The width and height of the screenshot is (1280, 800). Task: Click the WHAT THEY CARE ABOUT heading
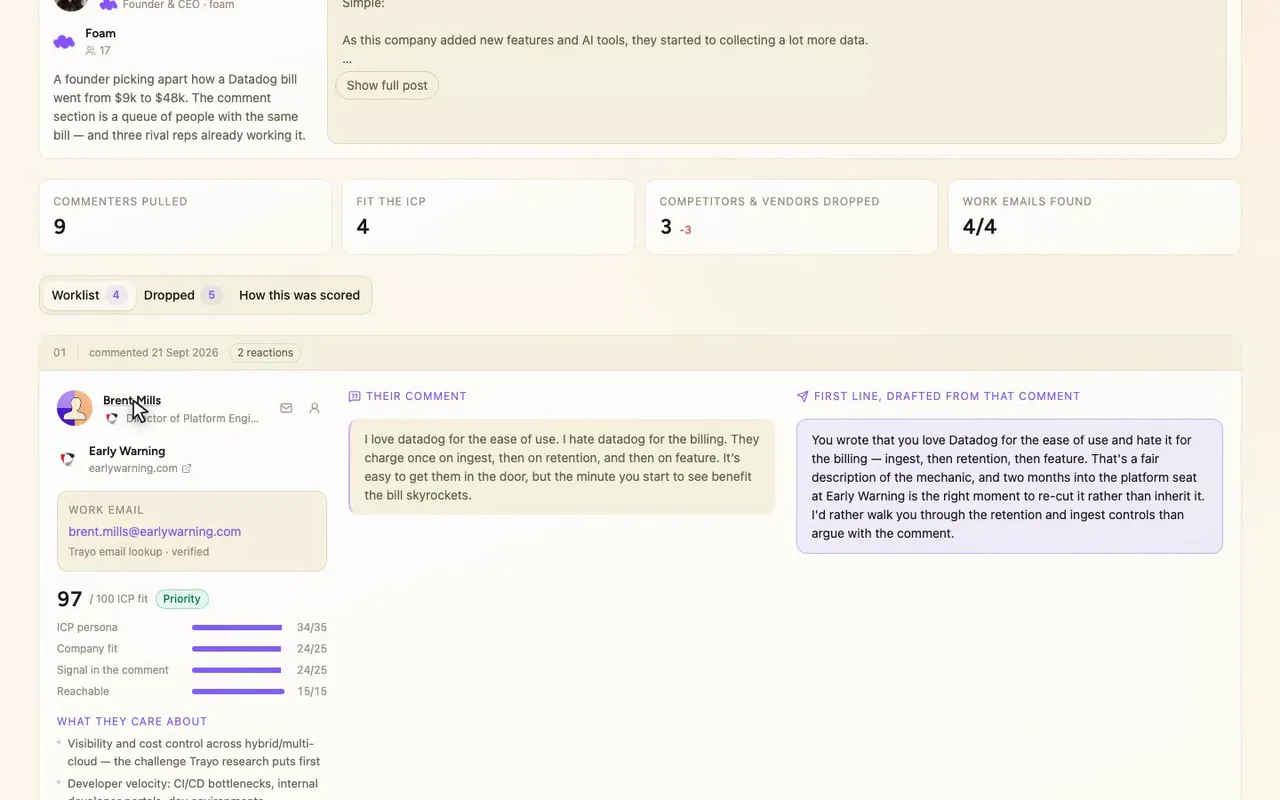(x=132, y=721)
